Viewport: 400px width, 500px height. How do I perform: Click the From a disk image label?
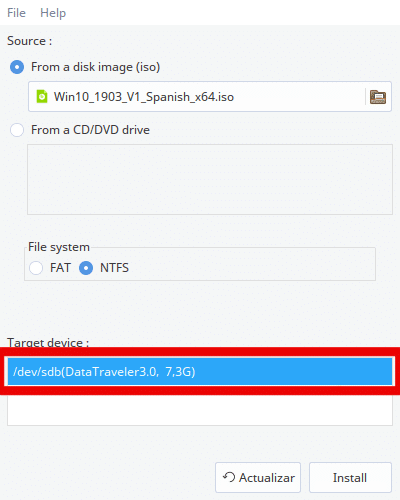point(95,67)
